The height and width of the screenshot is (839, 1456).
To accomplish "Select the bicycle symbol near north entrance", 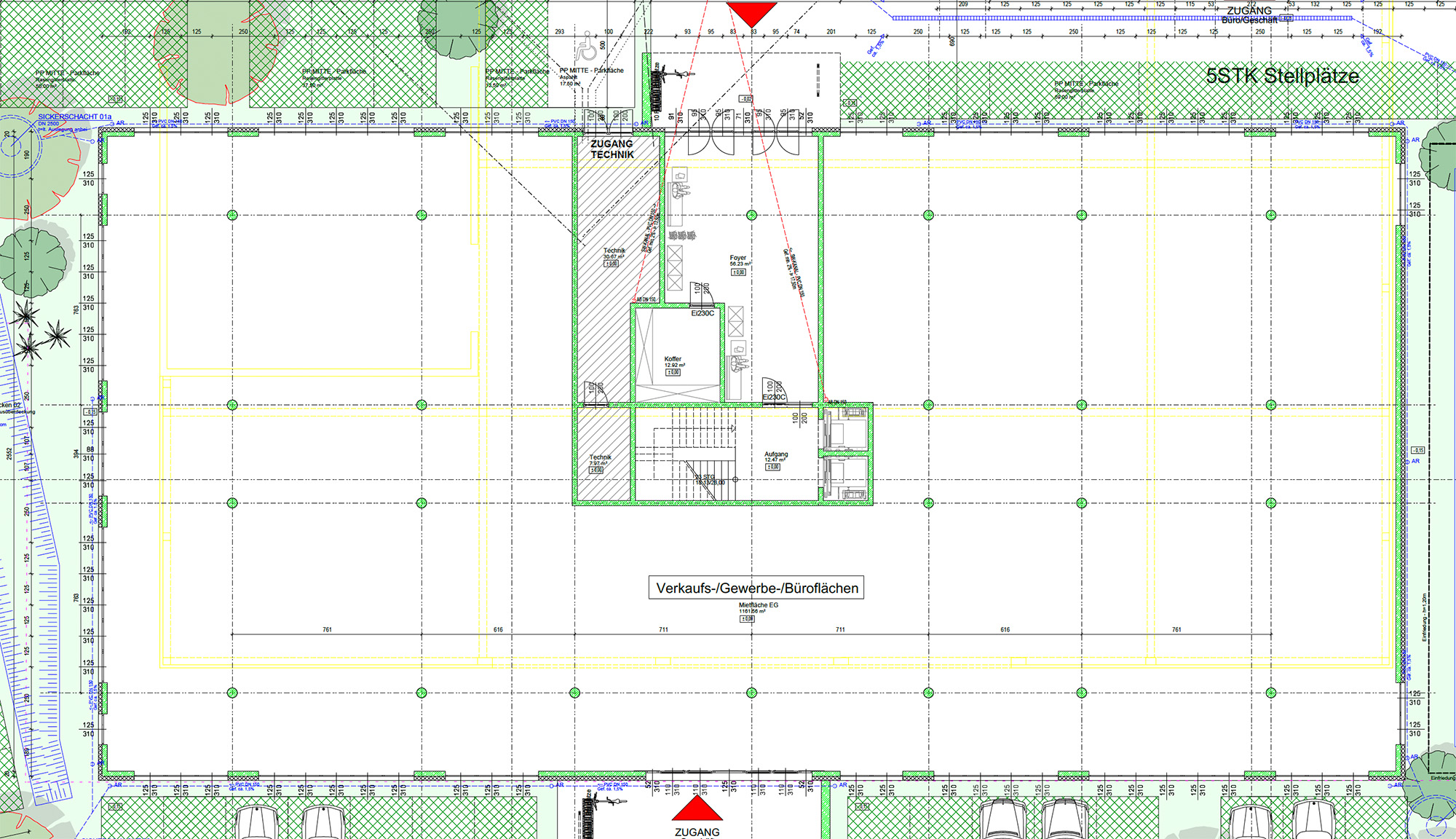I will (678, 74).
